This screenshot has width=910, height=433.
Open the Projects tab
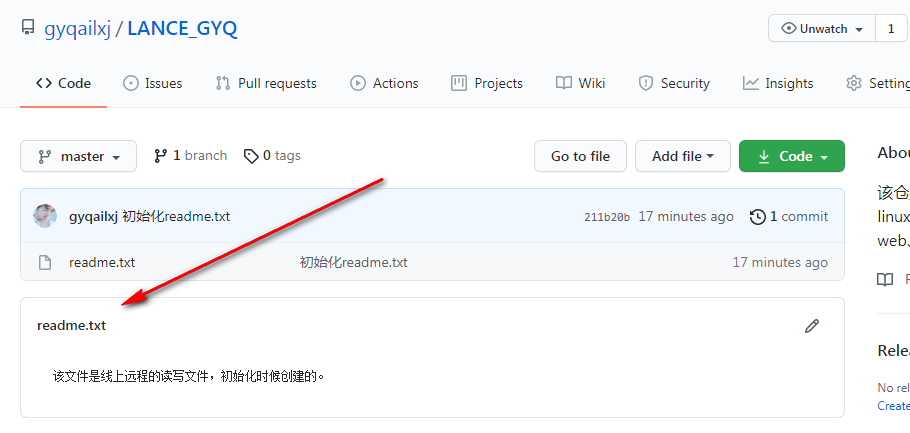(487, 84)
